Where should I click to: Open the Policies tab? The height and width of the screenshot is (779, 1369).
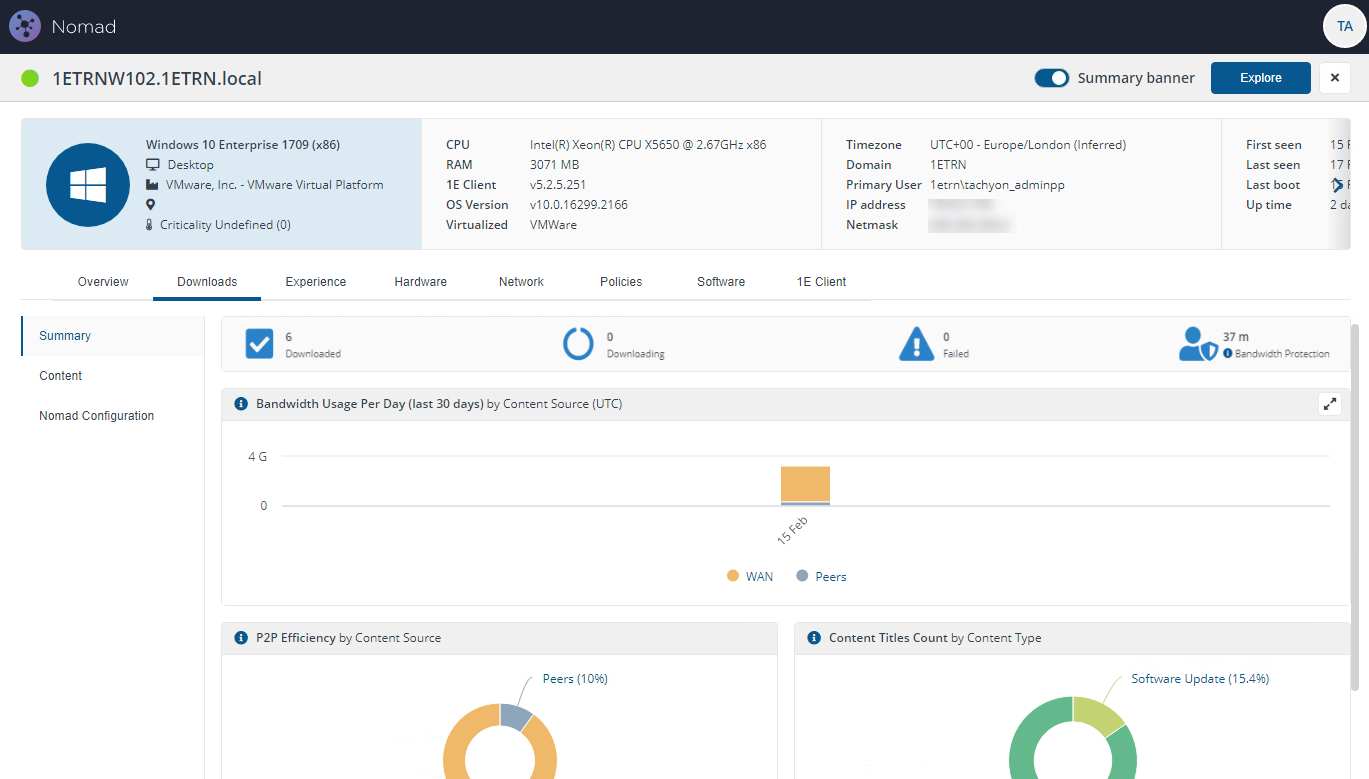tap(621, 282)
